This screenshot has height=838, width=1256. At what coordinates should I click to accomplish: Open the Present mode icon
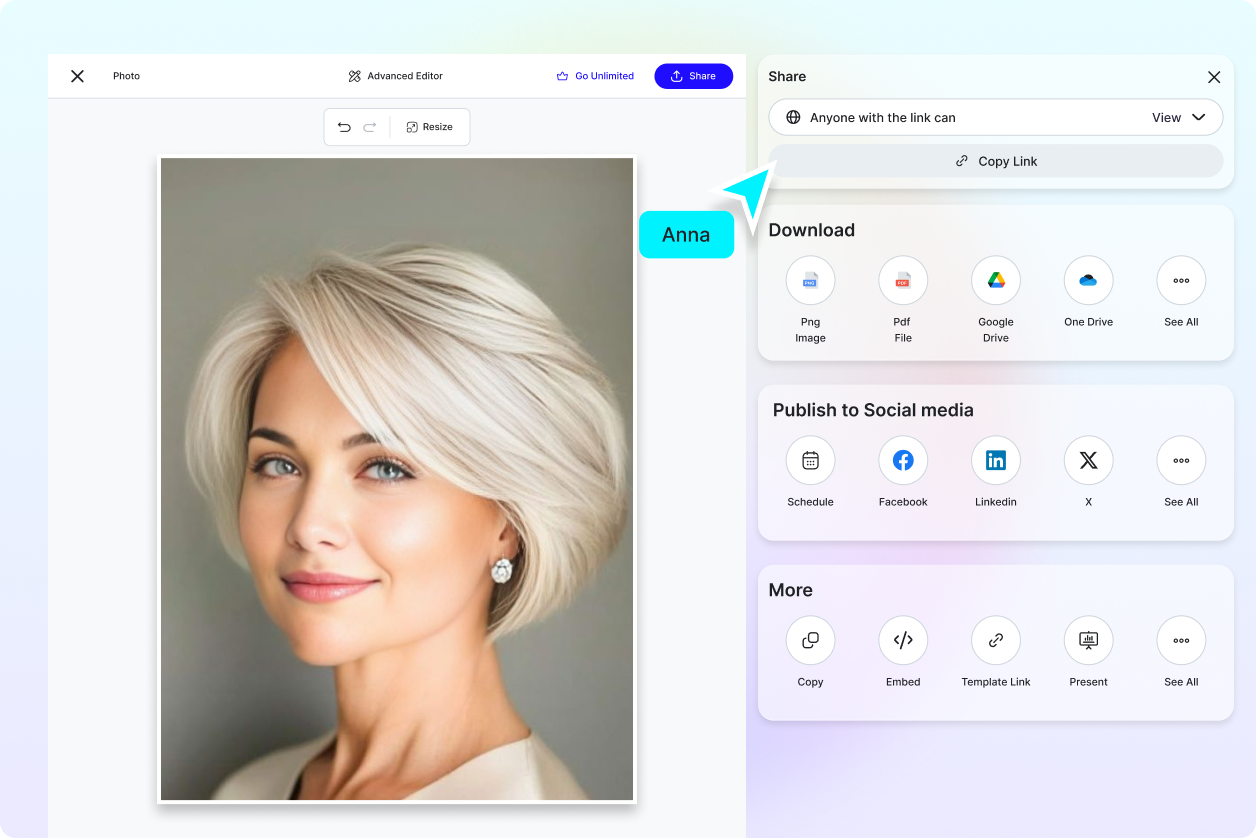tap(1088, 640)
